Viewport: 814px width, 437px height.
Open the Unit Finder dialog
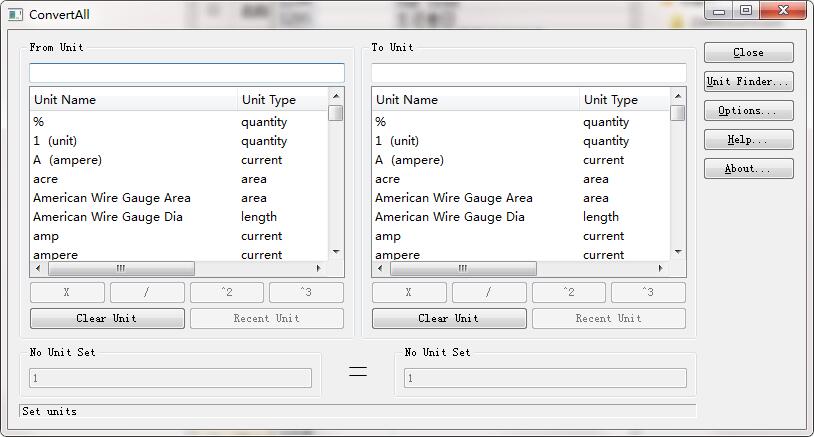click(749, 81)
